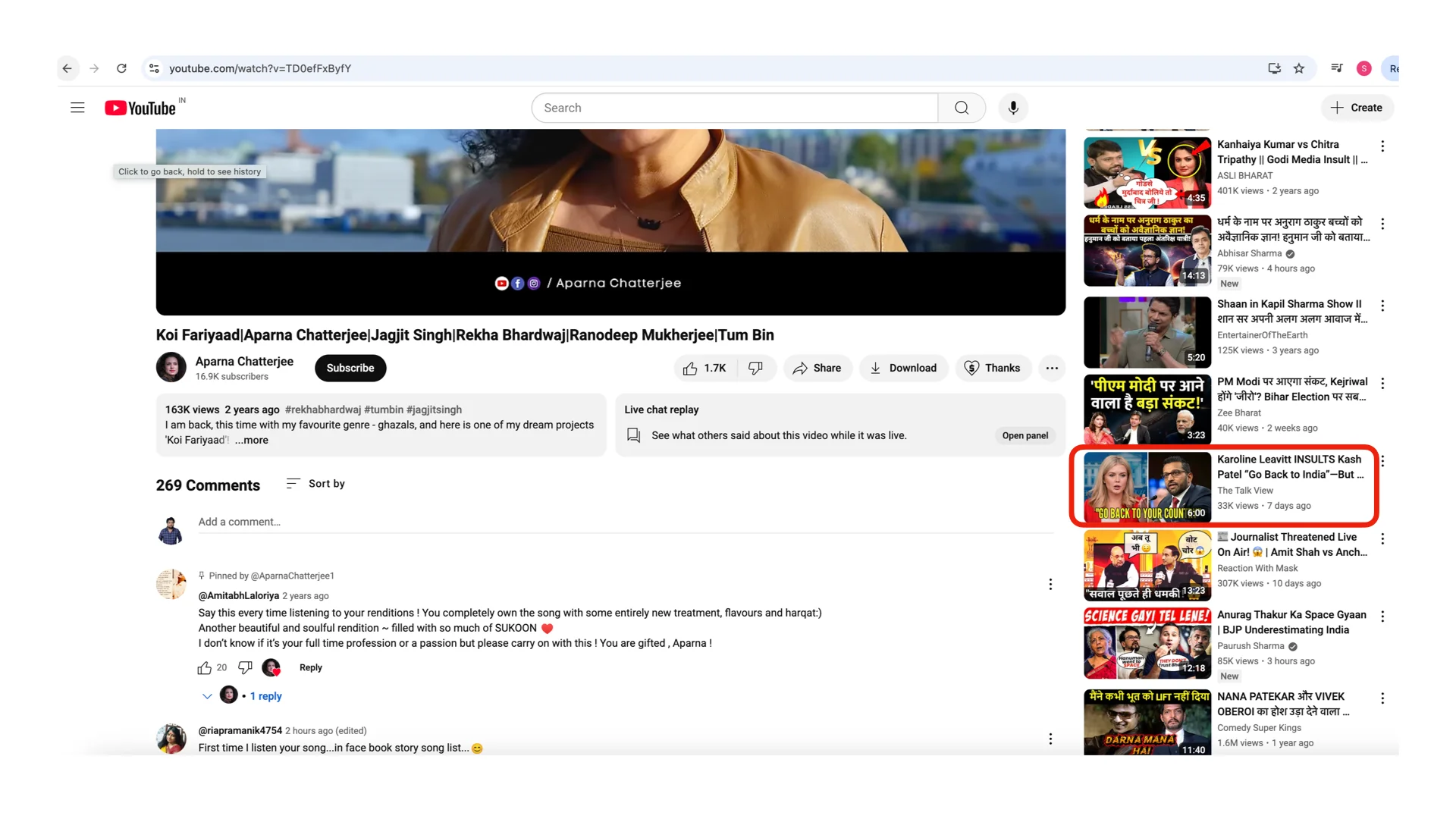Dislike the video using thumbs down
This screenshot has width=1456, height=819.
755,368
